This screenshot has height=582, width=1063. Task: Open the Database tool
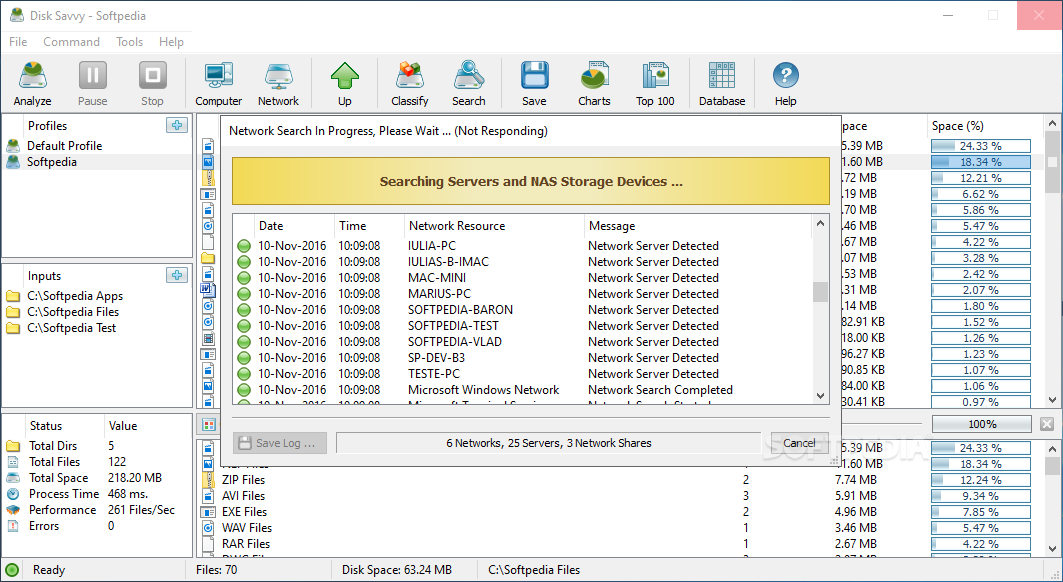[x=722, y=83]
